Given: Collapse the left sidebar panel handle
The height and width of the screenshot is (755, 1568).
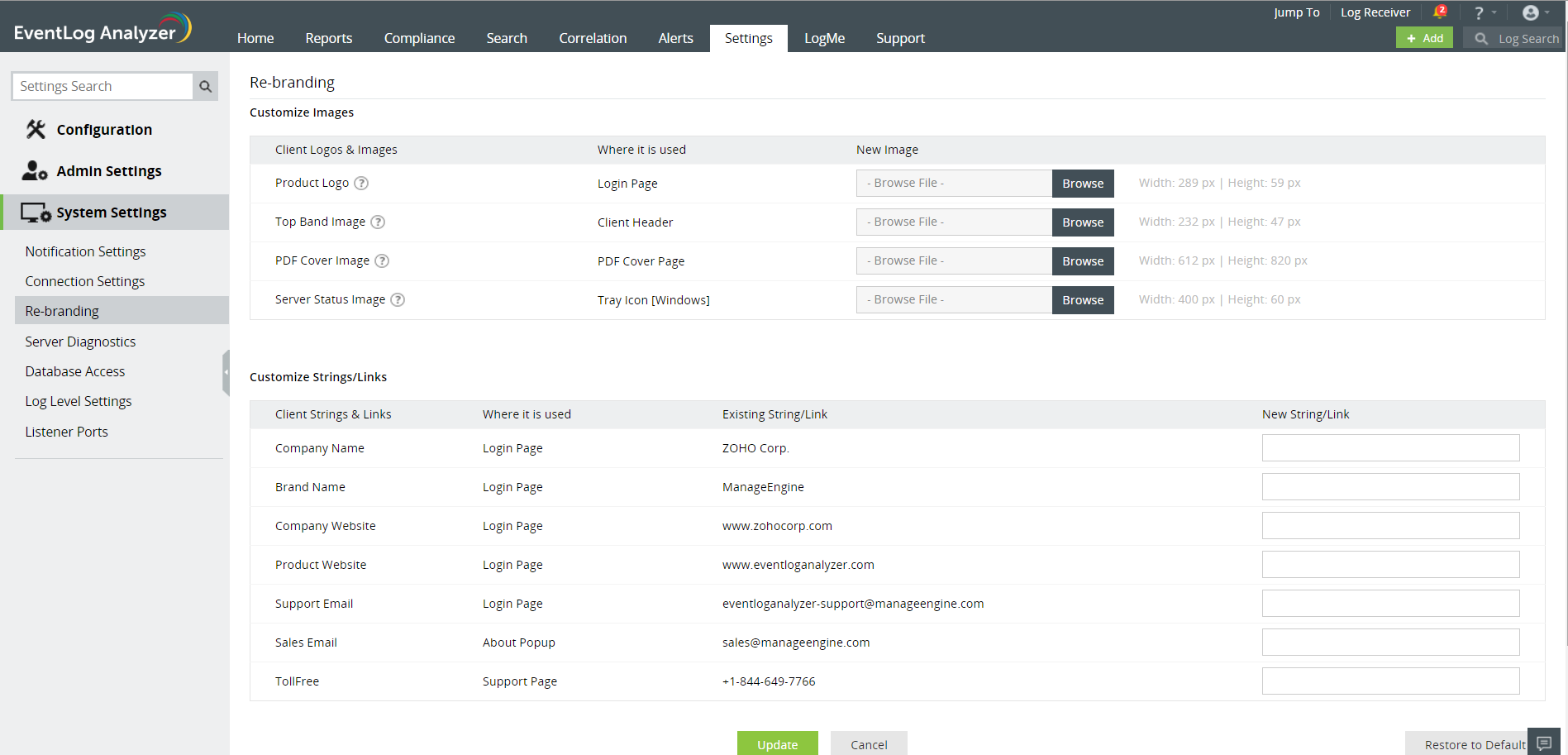Looking at the screenshot, I should click(x=226, y=372).
